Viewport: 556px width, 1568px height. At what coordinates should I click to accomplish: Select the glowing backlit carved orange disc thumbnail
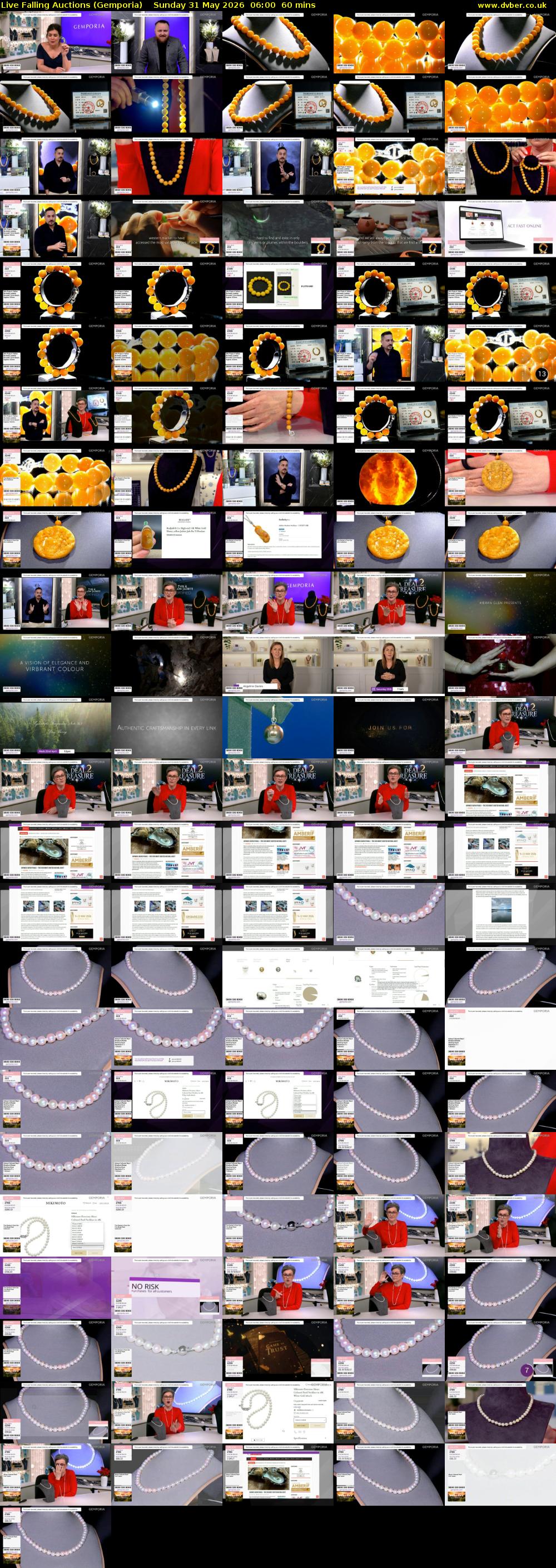pyautogui.click(x=389, y=478)
